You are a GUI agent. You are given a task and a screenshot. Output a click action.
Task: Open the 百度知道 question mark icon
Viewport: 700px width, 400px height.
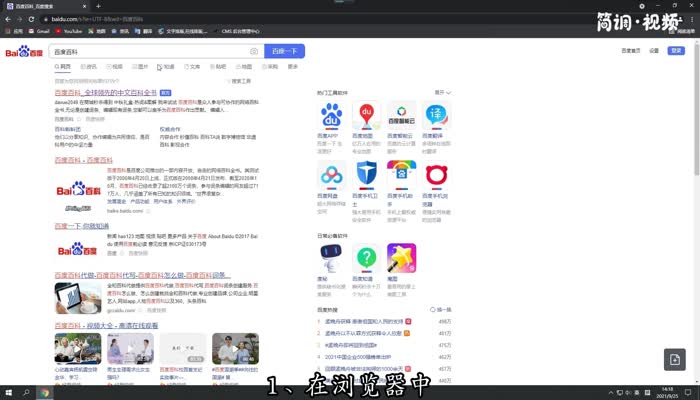367,258
